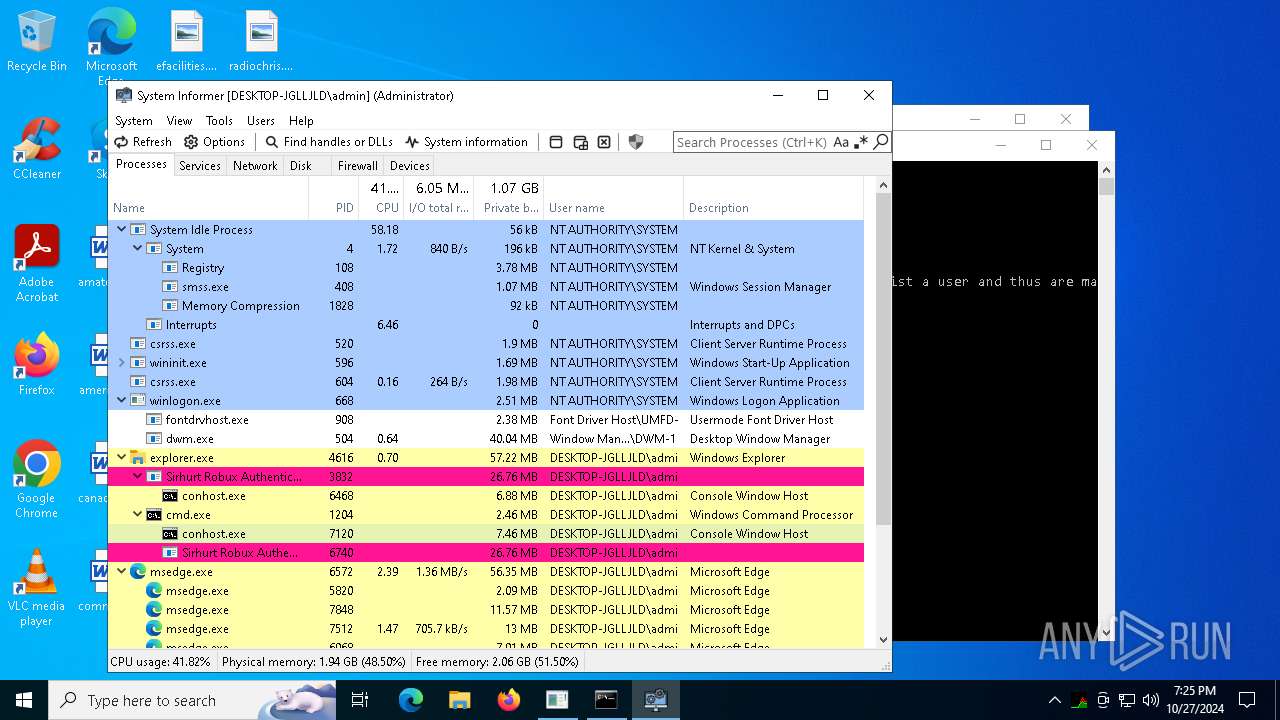Focus the Search Processes field
The image size is (1280, 720).
pyautogui.click(x=752, y=142)
